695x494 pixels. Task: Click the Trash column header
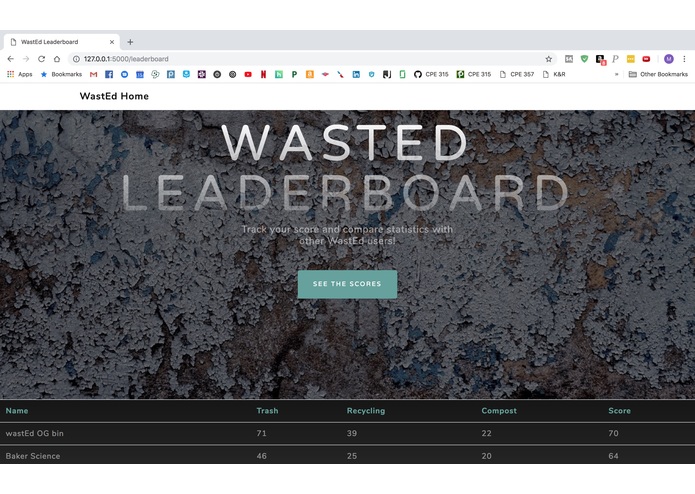[x=267, y=411]
